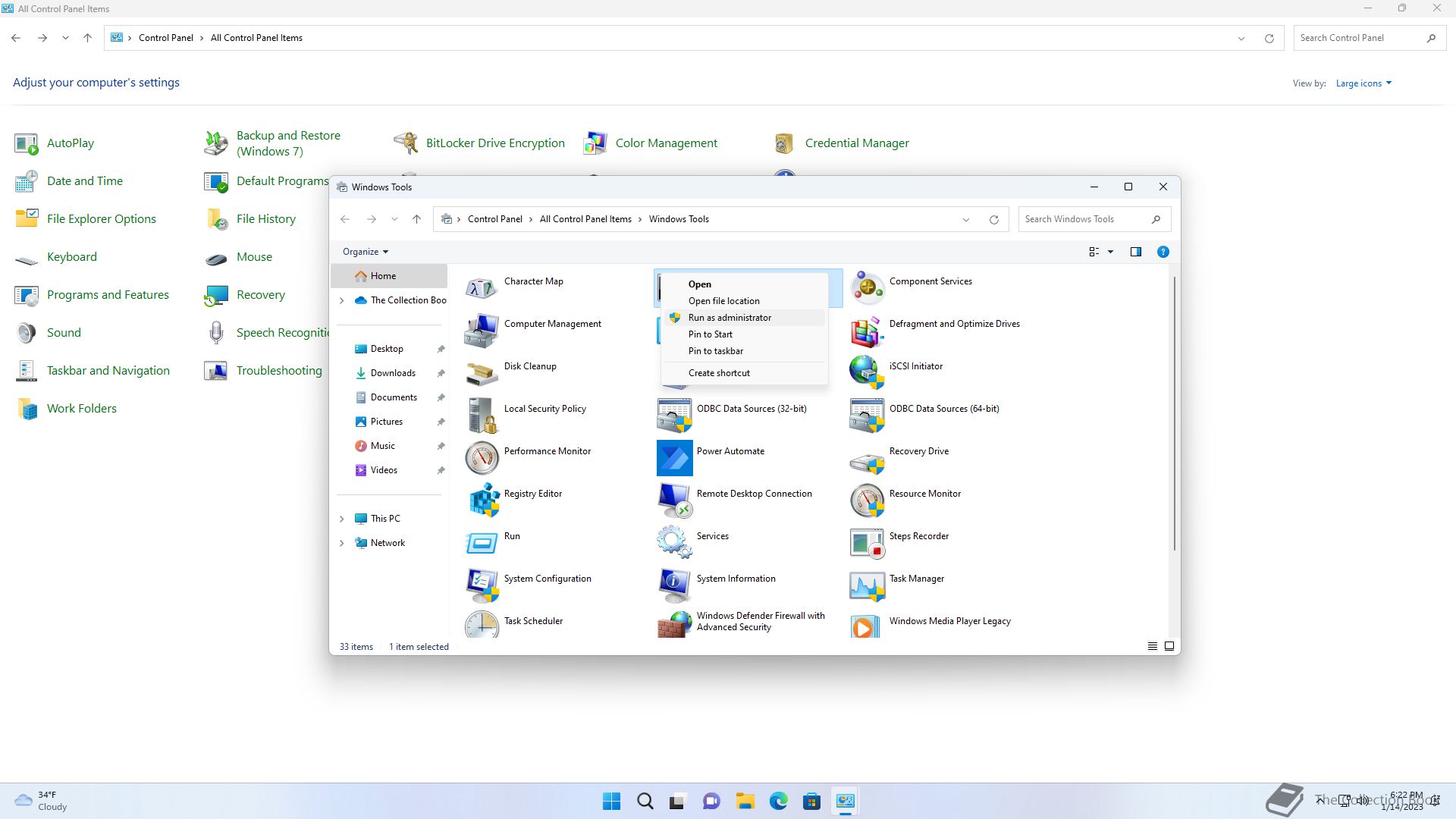Open the Run icon
The height and width of the screenshot is (819, 1456).
[482, 543]
